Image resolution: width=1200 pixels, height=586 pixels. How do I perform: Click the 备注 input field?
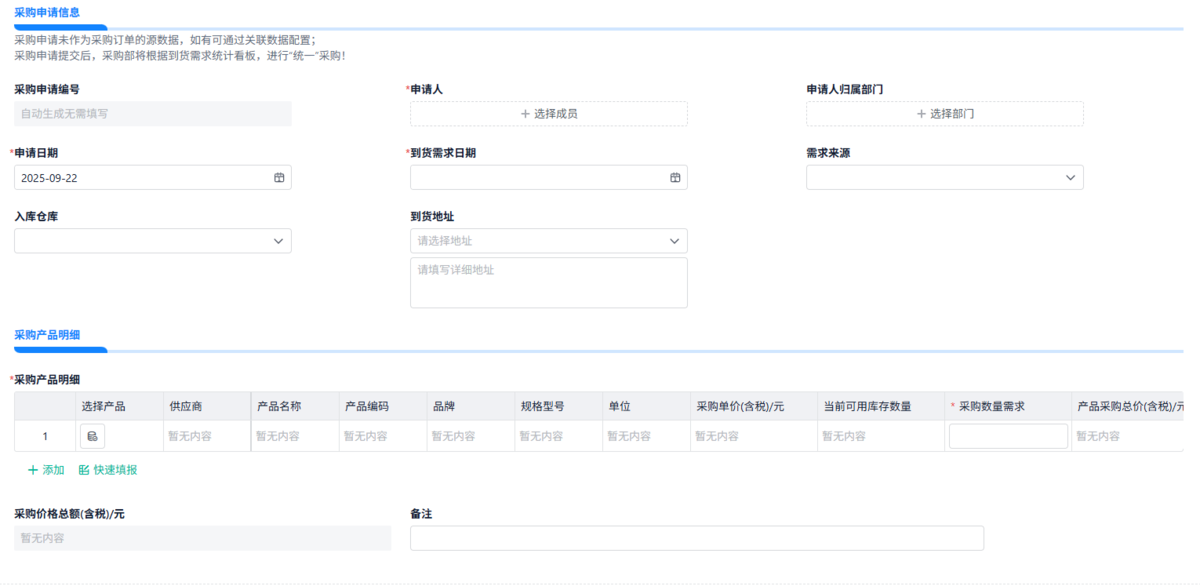(696, 538)
